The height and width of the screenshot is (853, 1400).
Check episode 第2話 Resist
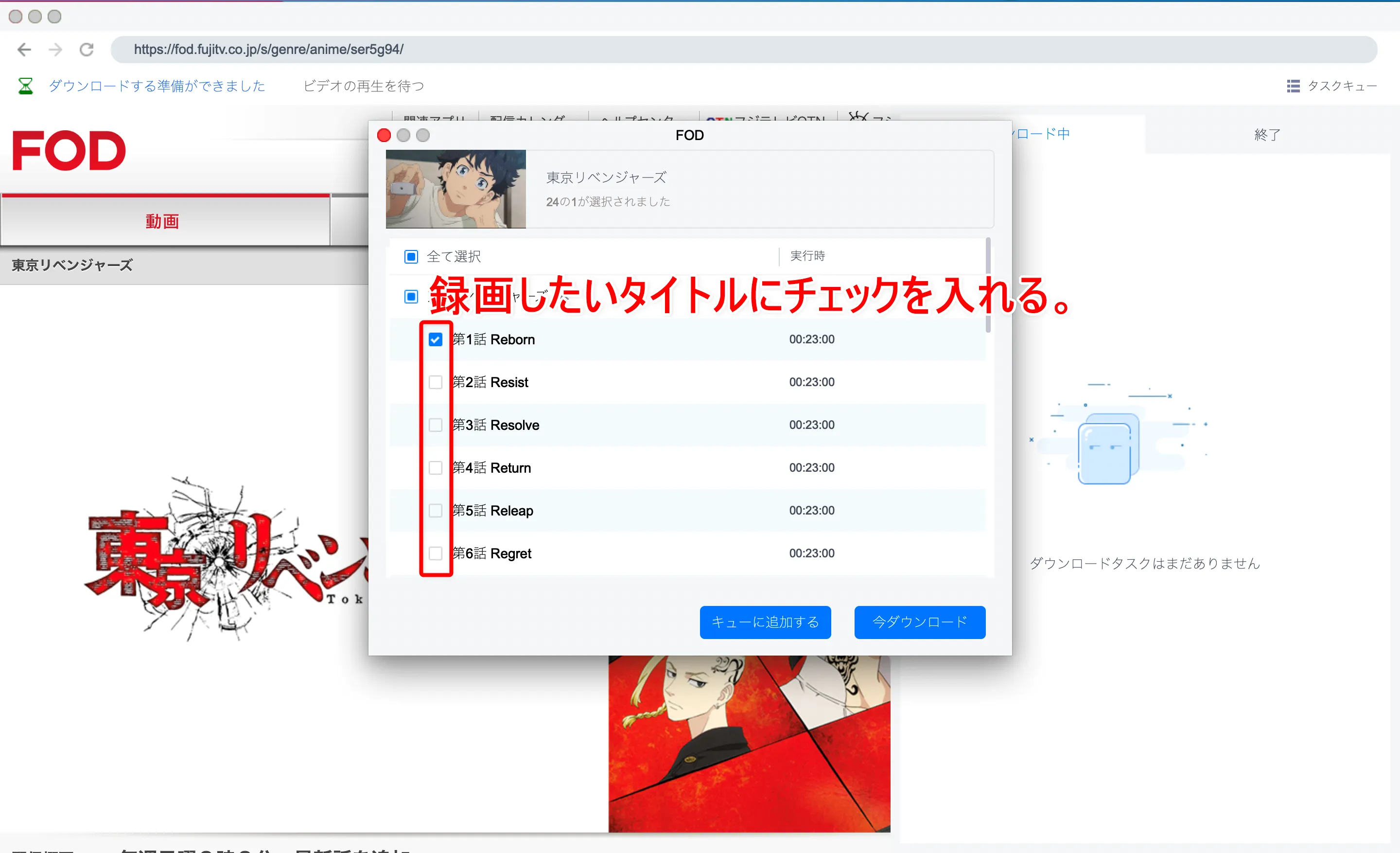[435, 382]
